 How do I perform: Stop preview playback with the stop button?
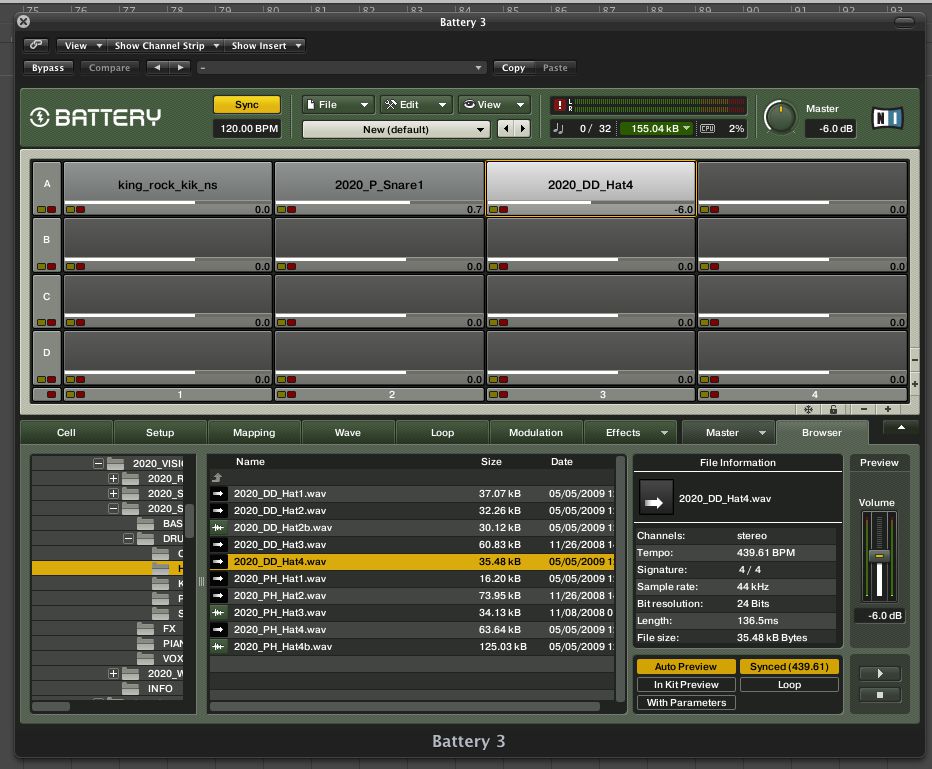tap(880, 695)
